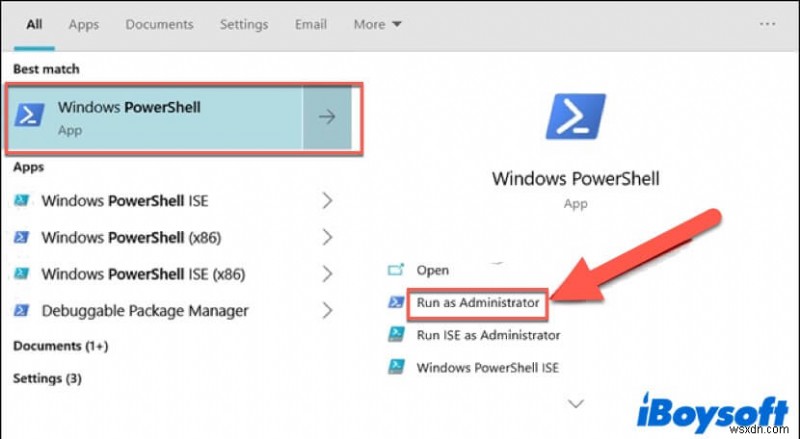Launch Windows PowerShell ISE from preview pane

(487, 368)
